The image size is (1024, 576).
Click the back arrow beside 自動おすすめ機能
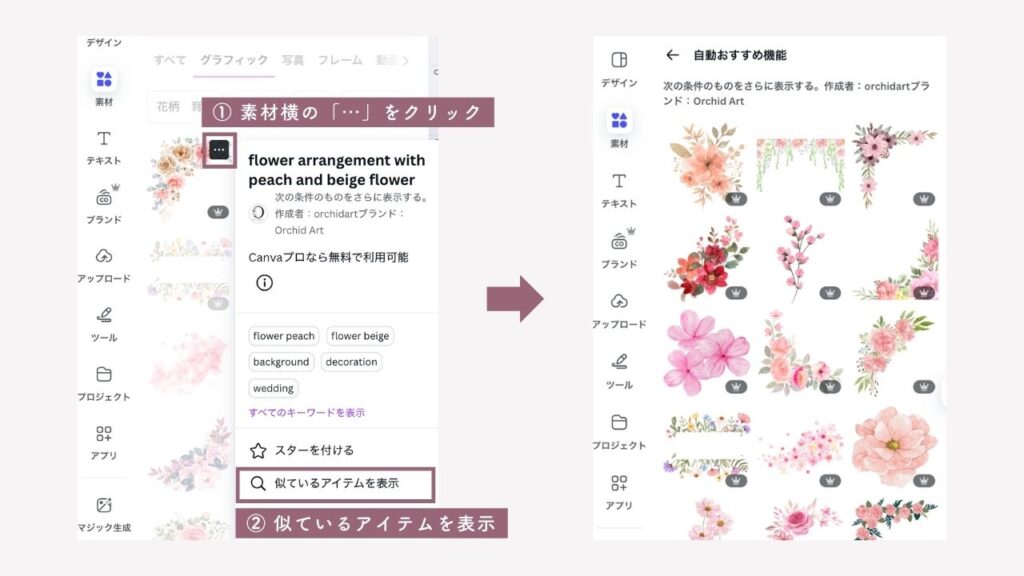click(672, 56)
